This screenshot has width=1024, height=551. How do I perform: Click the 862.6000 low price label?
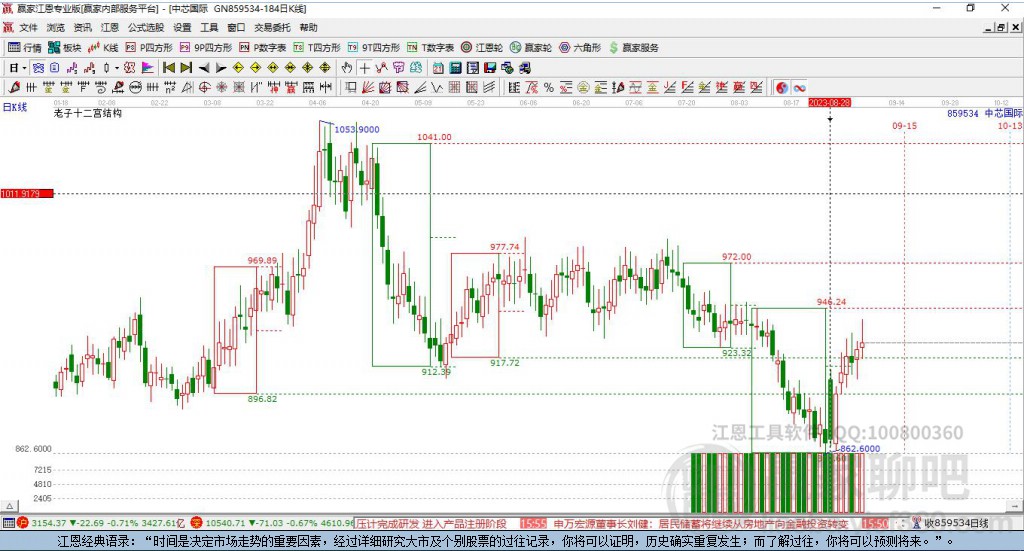[x=859, y=449]
